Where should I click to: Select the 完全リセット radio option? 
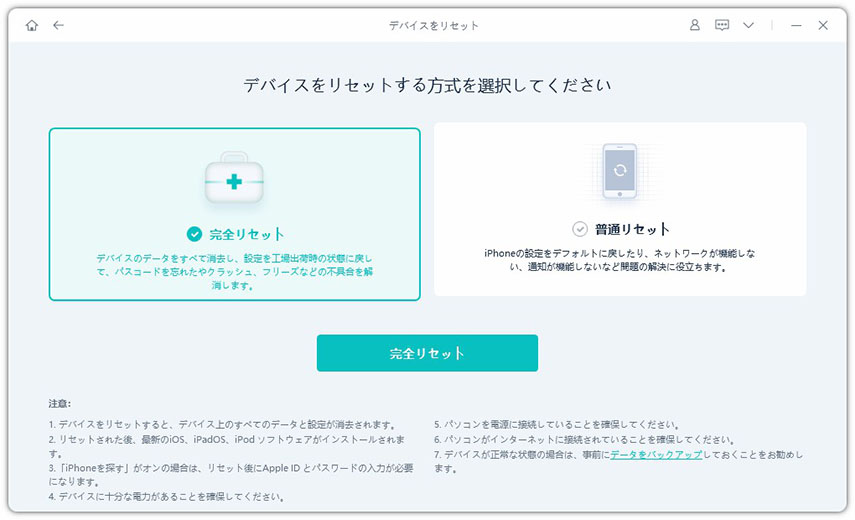(194, 234)
